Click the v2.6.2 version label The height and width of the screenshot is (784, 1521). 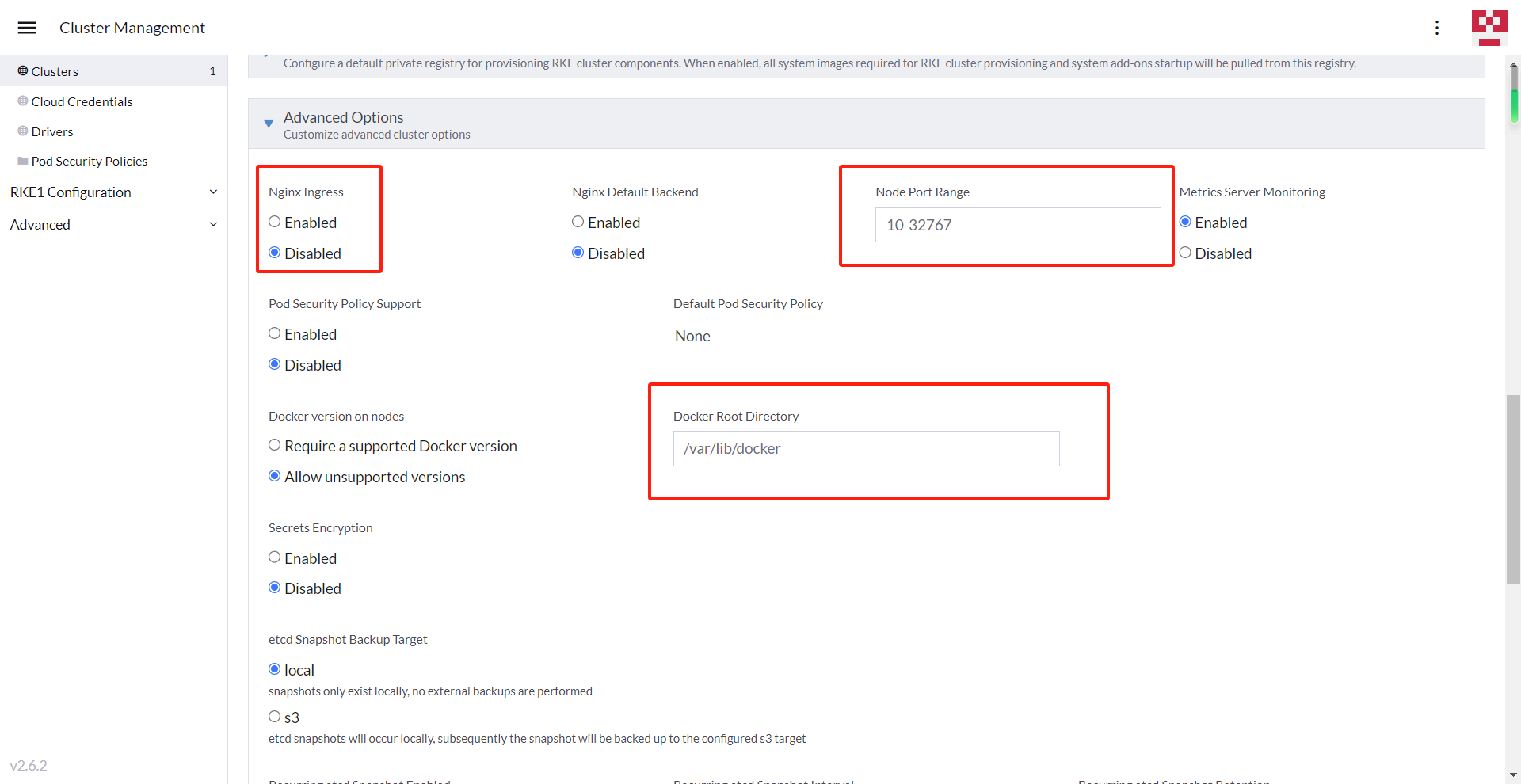(x=29, y=766)
